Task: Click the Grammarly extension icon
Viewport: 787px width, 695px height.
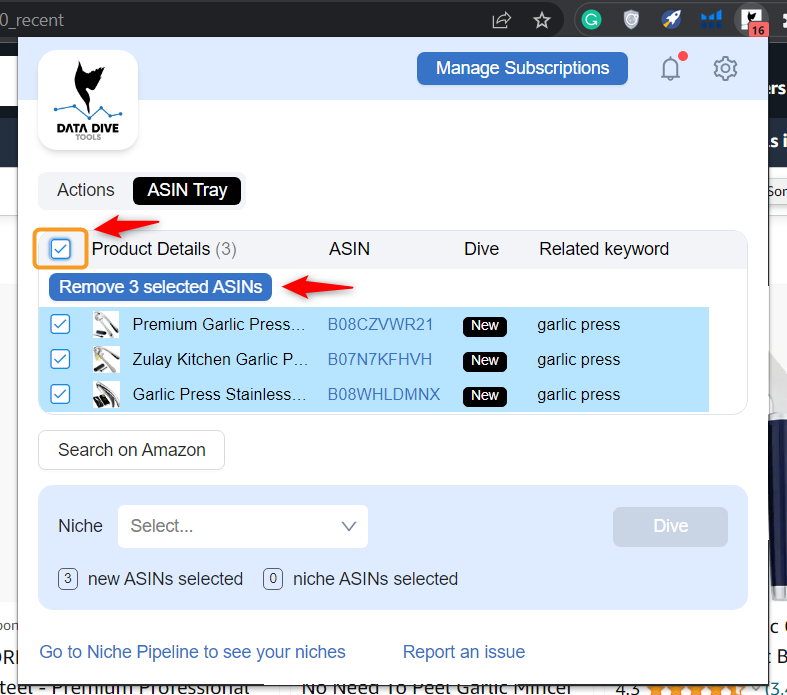Action: tap(591, 20)
